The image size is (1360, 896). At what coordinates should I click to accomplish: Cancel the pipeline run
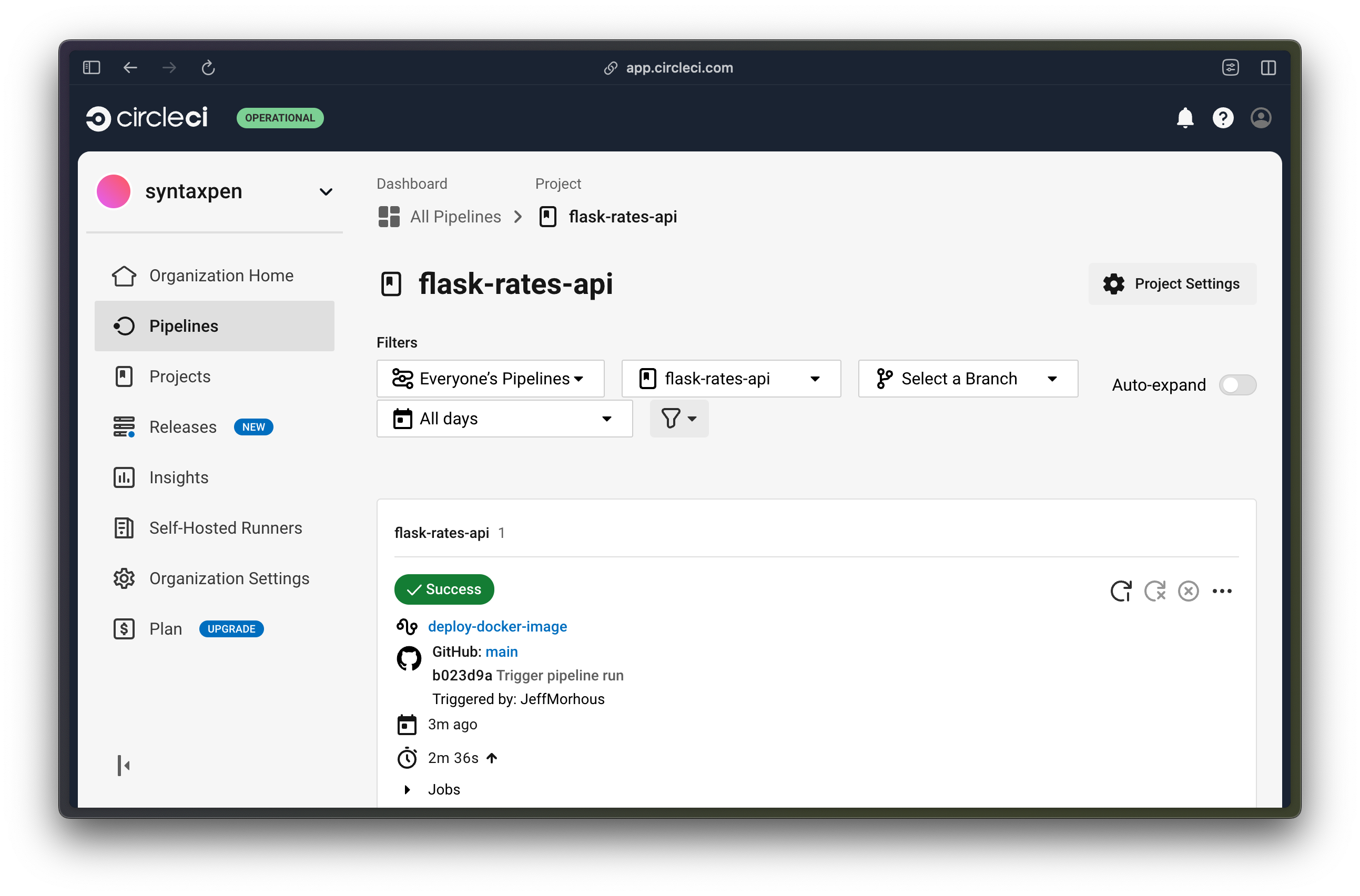click(1188, 591)
